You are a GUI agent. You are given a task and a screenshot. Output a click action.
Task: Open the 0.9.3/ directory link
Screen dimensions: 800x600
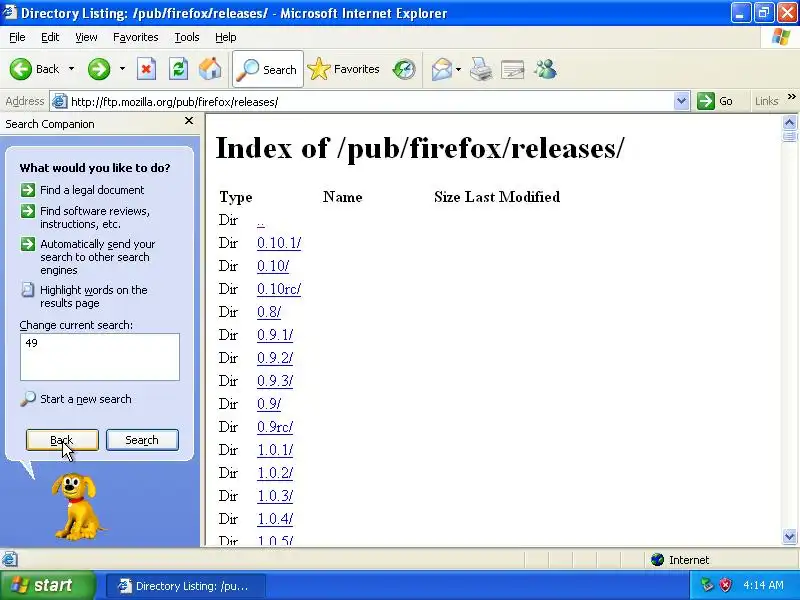tap(275, 381)
